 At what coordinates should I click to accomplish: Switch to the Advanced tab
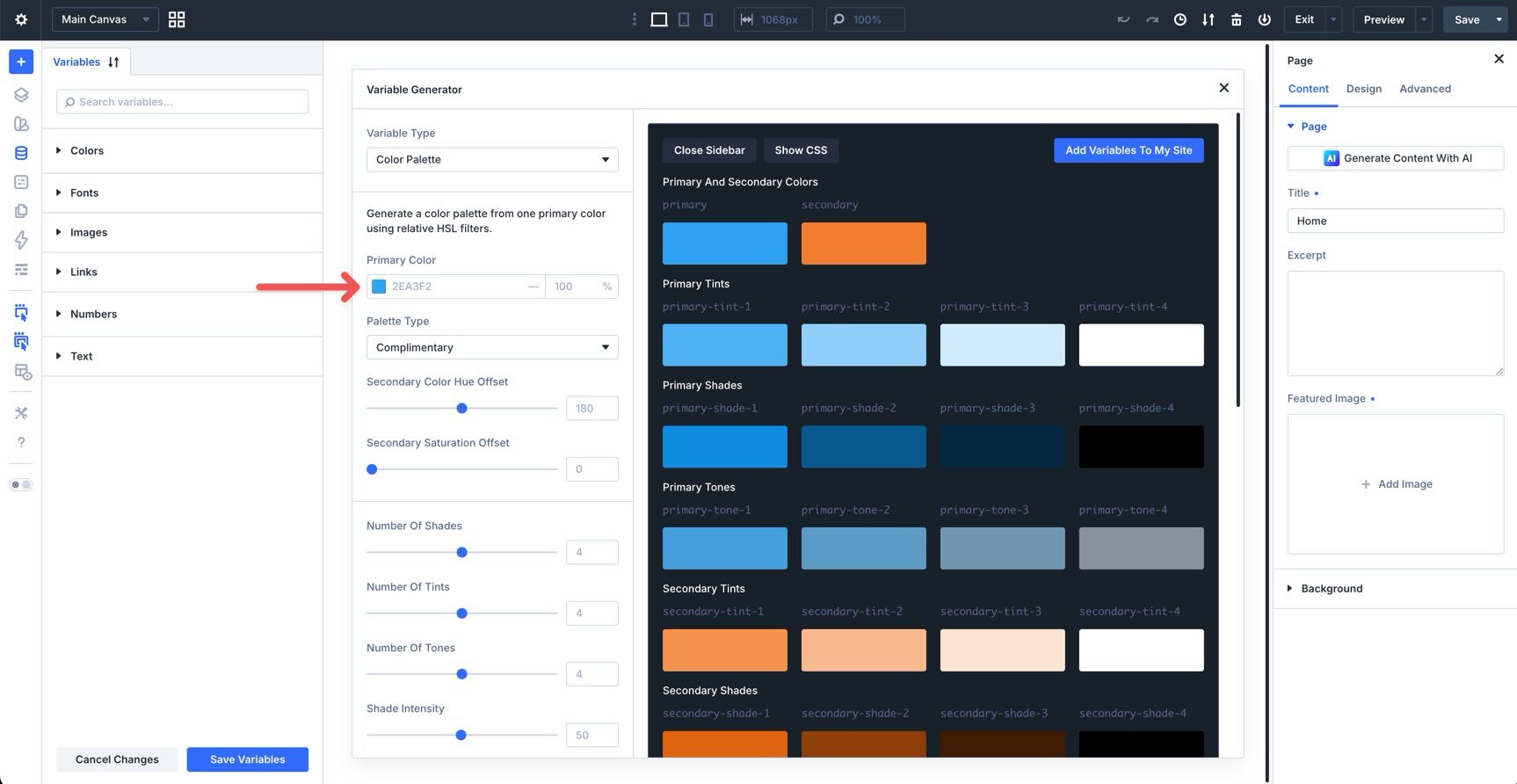pyautogui.click(x=1425, y=89)
